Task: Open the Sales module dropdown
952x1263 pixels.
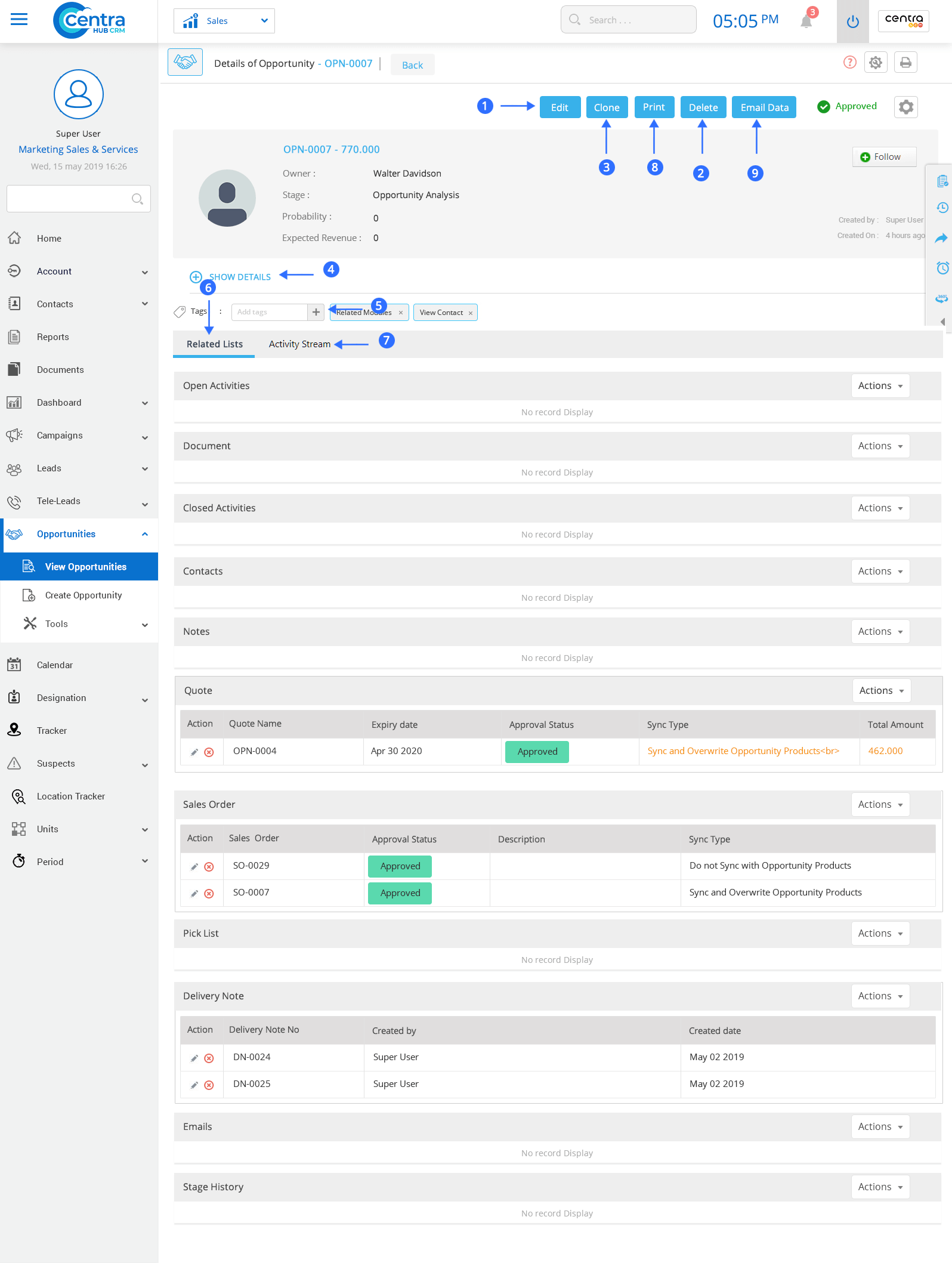Action: [x=224, y=21]
